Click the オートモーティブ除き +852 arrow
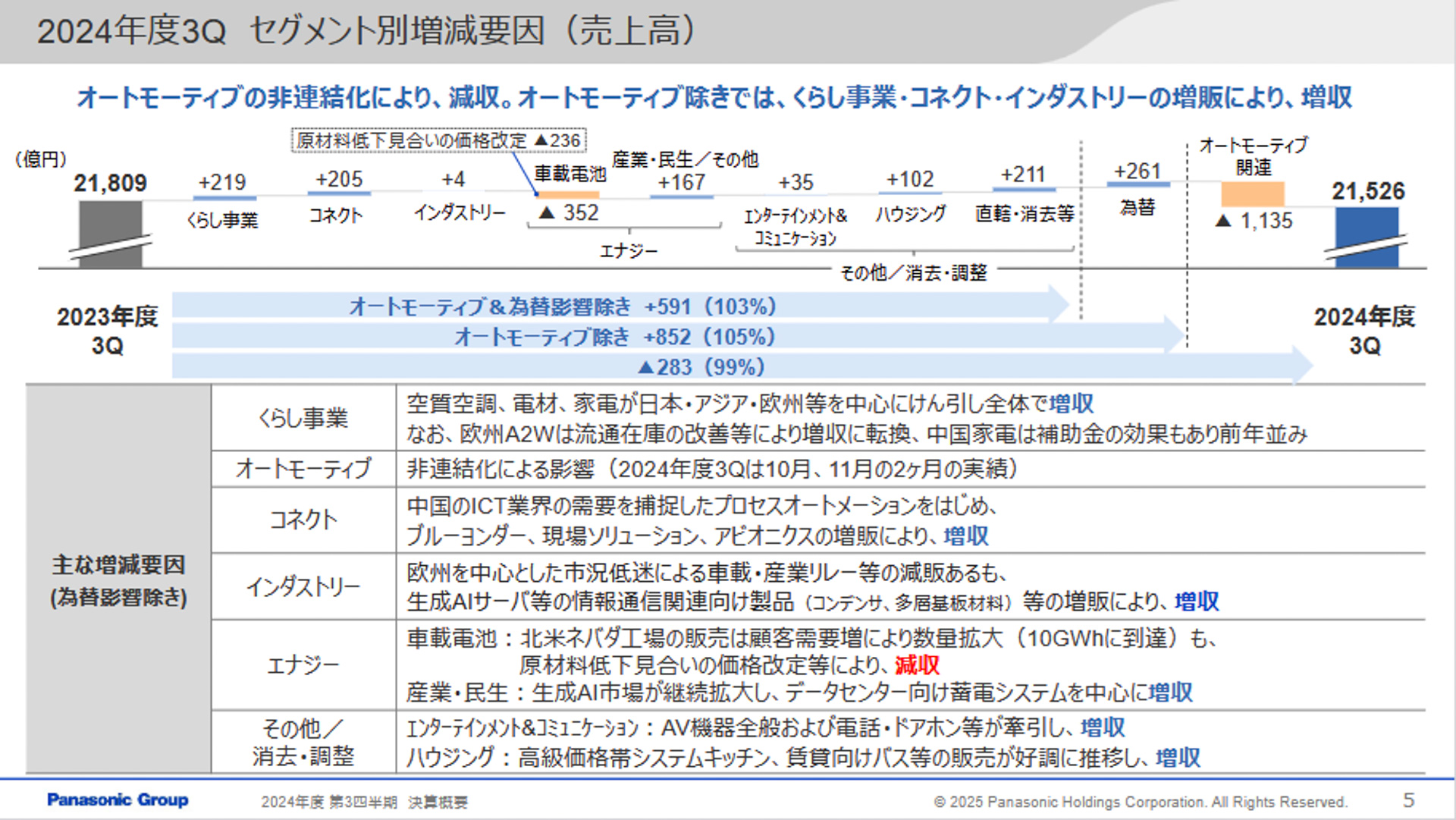Viewport: 1456px width, 820px height. (614, 336)
